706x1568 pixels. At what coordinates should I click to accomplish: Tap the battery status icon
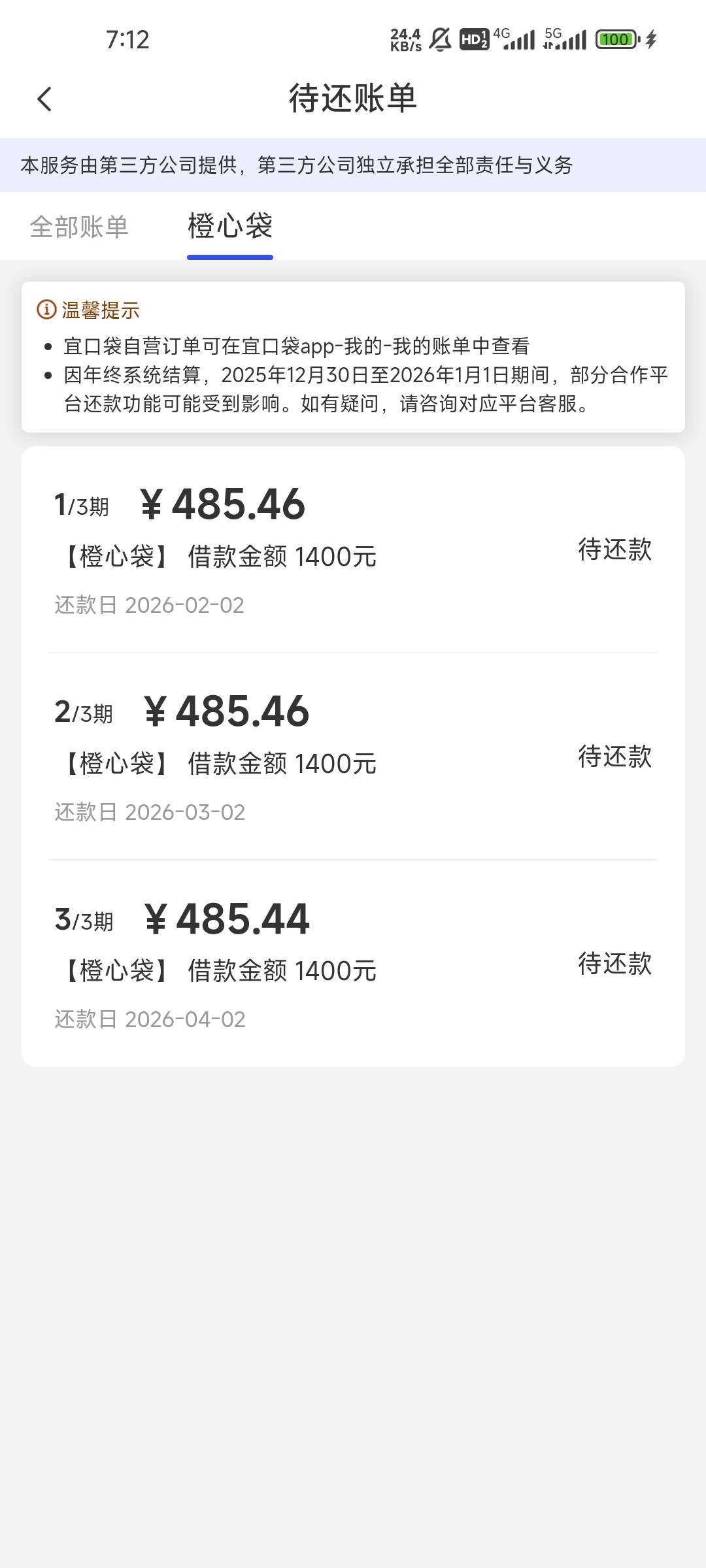pyautogui.click(x=616, y=40)
